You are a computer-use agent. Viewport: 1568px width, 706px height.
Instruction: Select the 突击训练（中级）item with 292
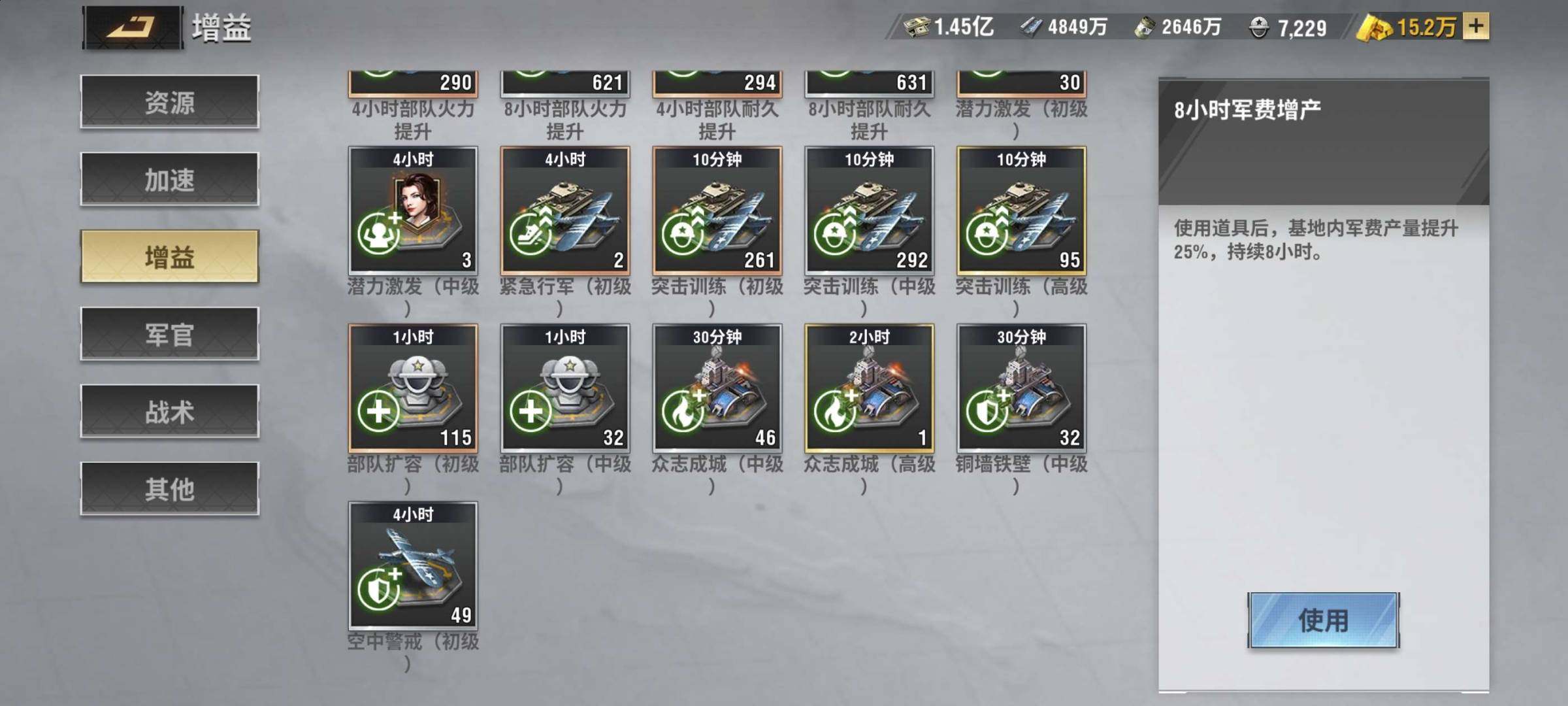pyautogui.click(x=870, y=210)
